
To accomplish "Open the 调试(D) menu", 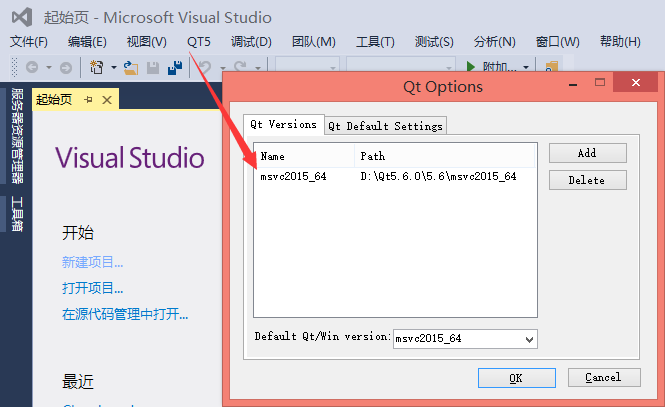I will tap(251, 42).
